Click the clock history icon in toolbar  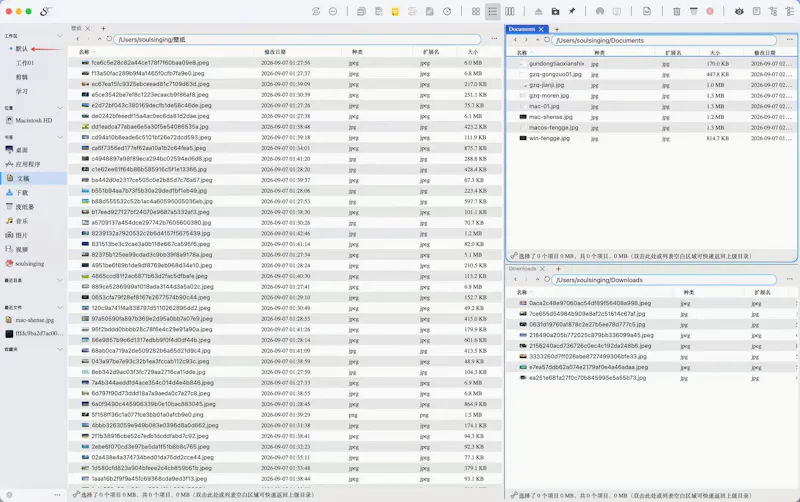click(x=447, y=11)
